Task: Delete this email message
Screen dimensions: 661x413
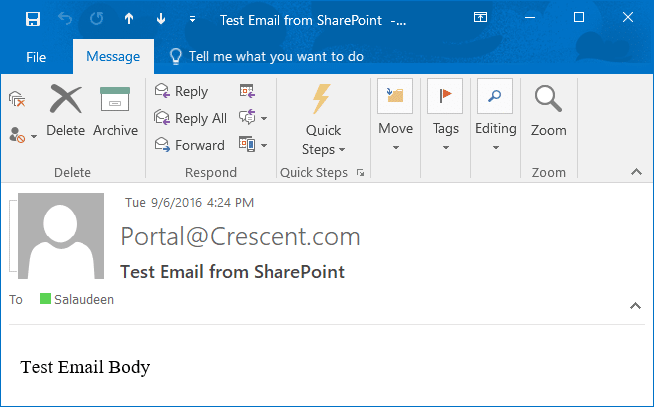Action: pyautogui.click(x=66, y=111)
